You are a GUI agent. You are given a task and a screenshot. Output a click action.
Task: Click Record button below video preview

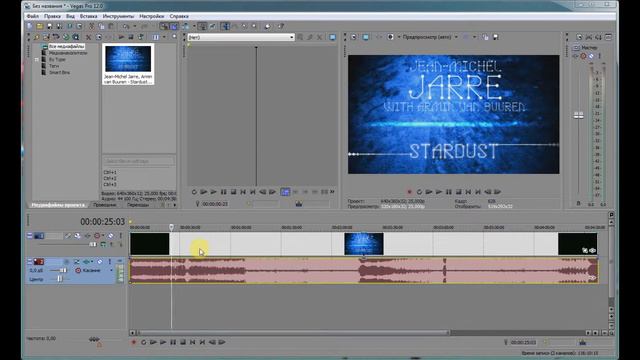point(409,192)
